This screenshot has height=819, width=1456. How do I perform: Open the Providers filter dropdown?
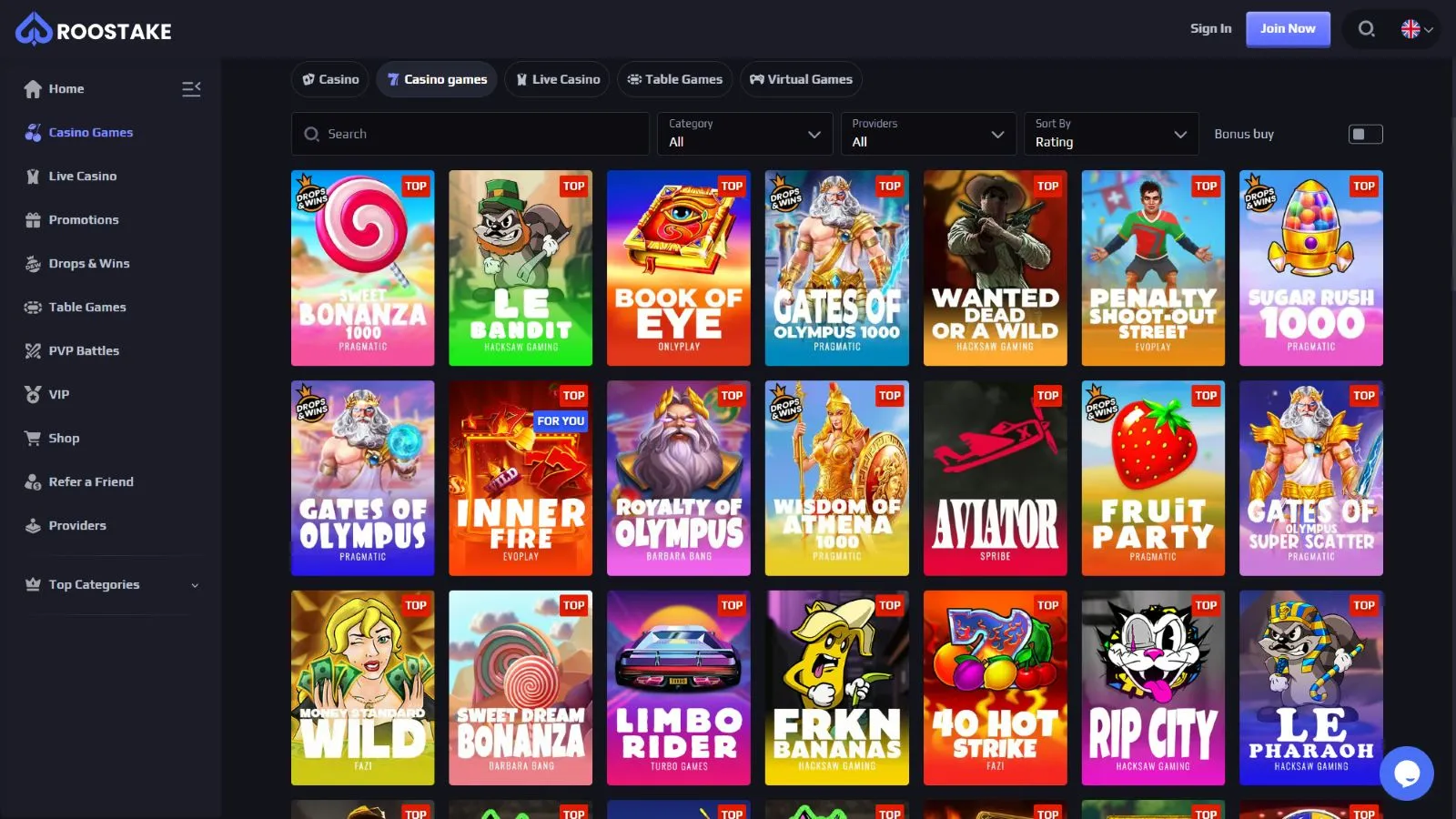point(927,134)
